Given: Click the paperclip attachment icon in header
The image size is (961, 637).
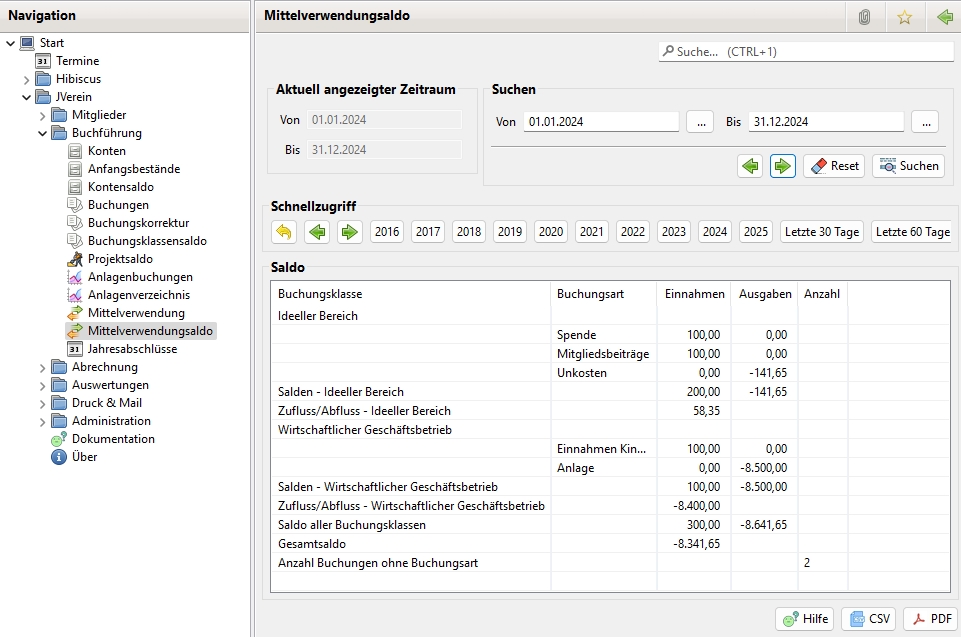Looking at the screenshot, I should pos(864,17).
